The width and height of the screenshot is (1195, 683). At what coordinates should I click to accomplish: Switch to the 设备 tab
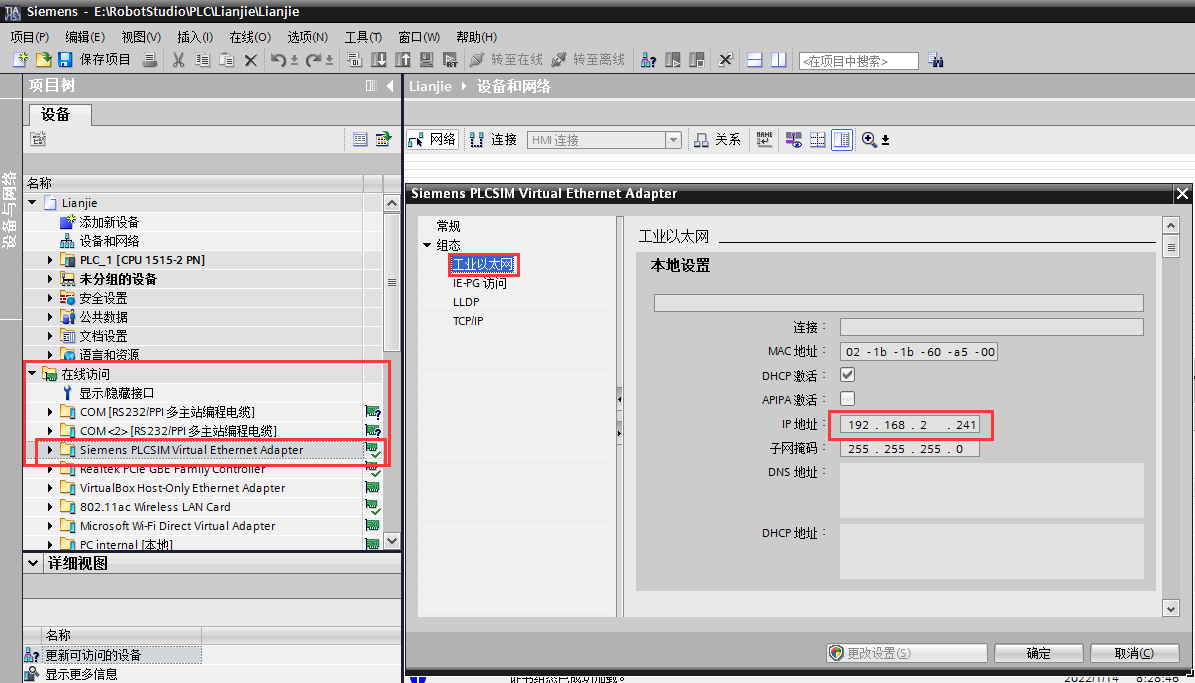58,114
